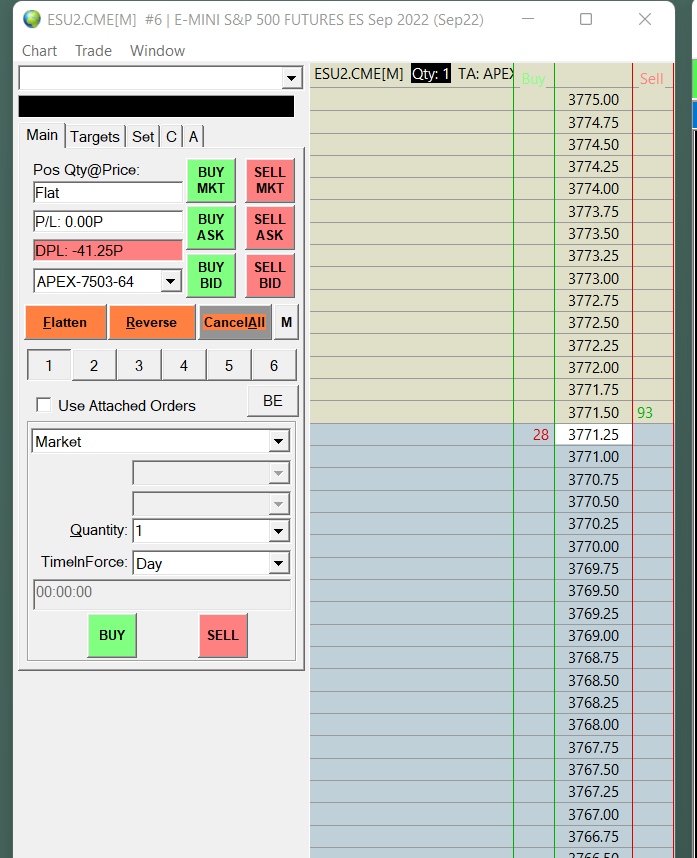The height and width of the screenshot is (858, 697).
Task: Click price level 3774.00
Action: [x=594, y=189]
